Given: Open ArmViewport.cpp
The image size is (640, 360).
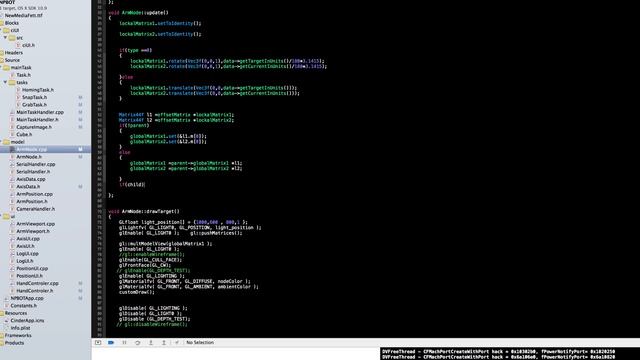Looking at the screenshot, I should 36,224.
